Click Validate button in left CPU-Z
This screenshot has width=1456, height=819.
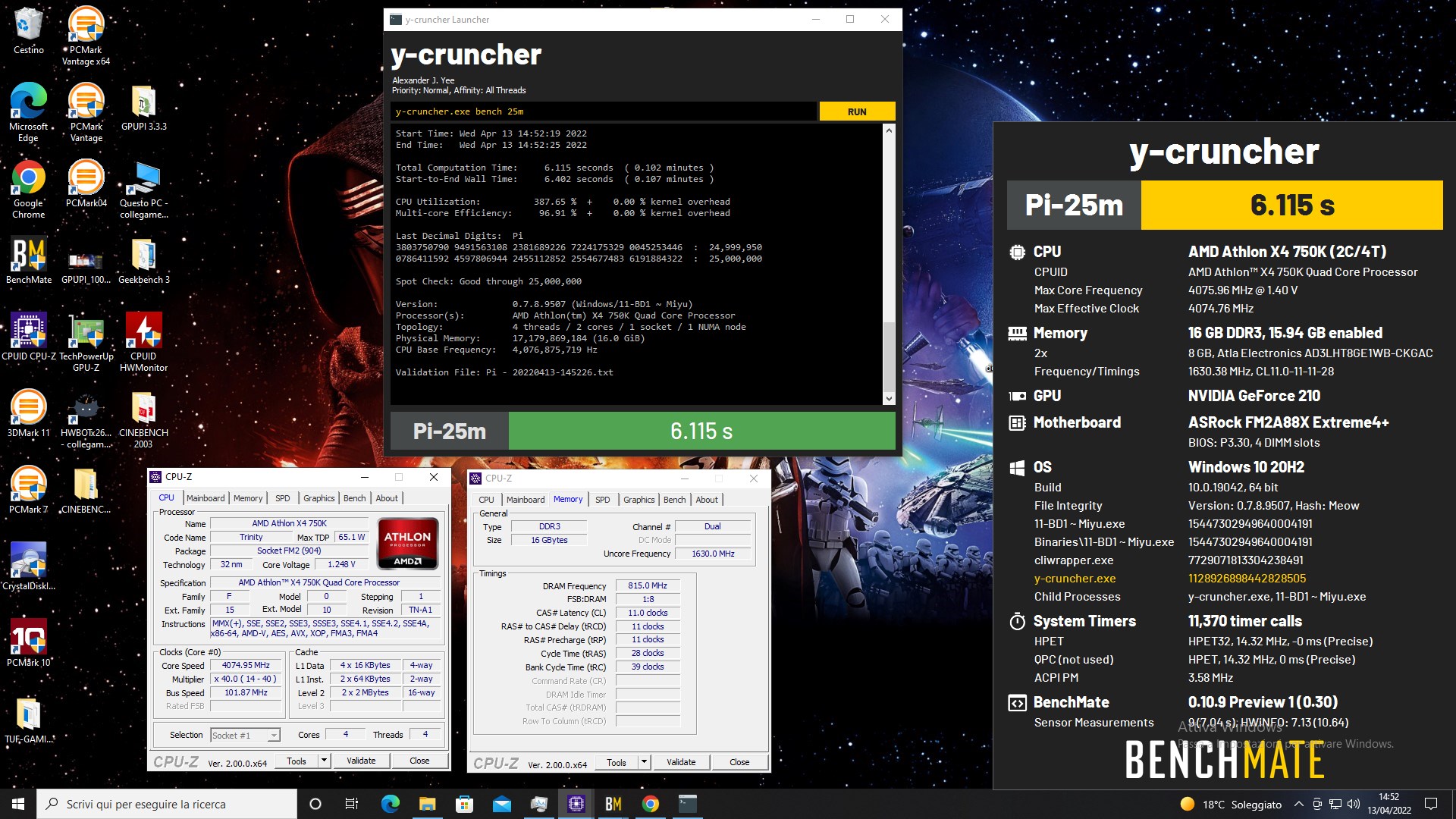click(361, 761)
